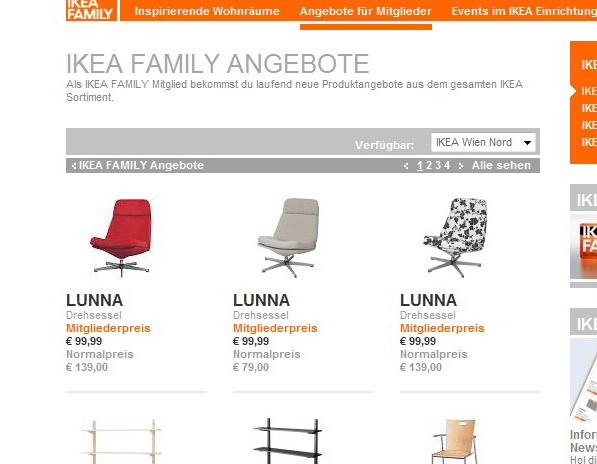View the black wall shelf product image
This screenshot has width=597, height=464.
click(288, 441)
